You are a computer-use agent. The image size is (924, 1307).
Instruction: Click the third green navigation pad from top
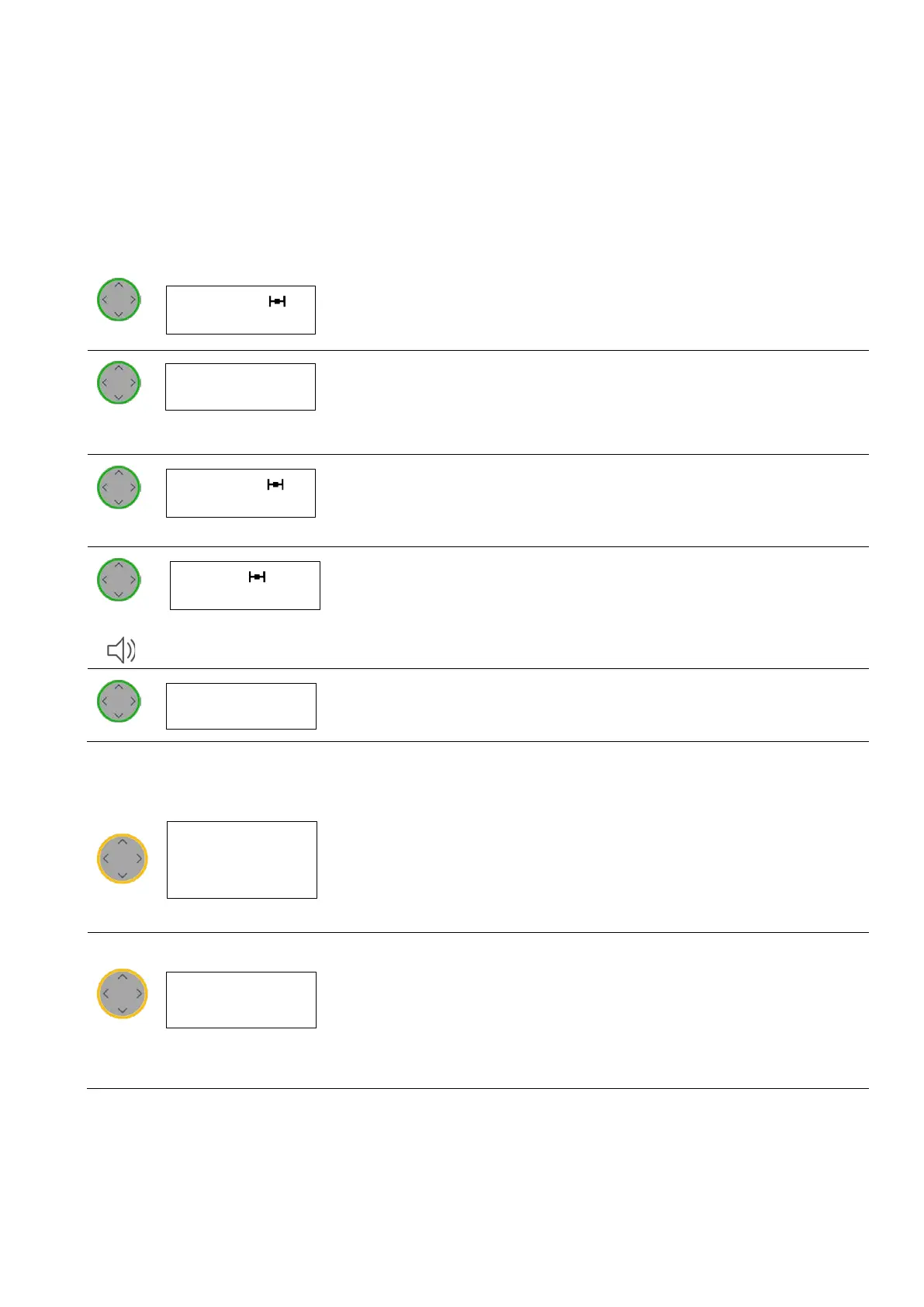(119, 487)
